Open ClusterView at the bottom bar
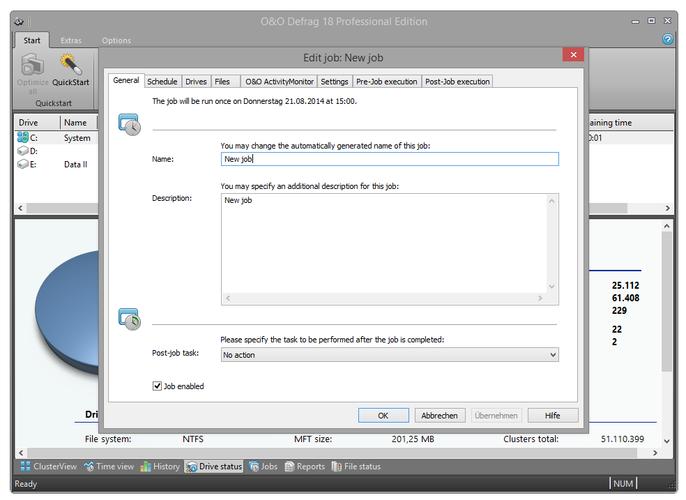 click(49, 466)
